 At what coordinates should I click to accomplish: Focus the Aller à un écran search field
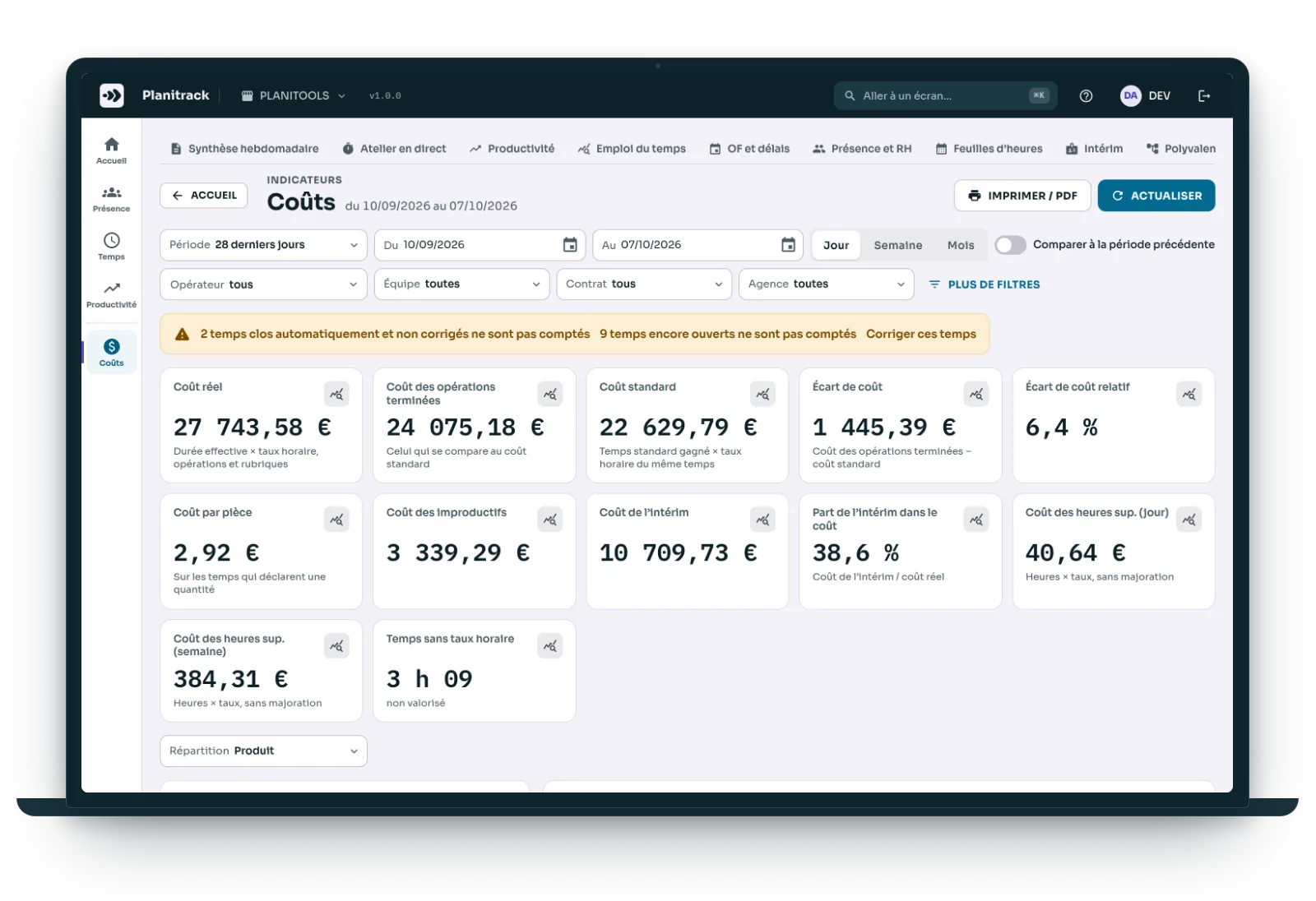945,96
